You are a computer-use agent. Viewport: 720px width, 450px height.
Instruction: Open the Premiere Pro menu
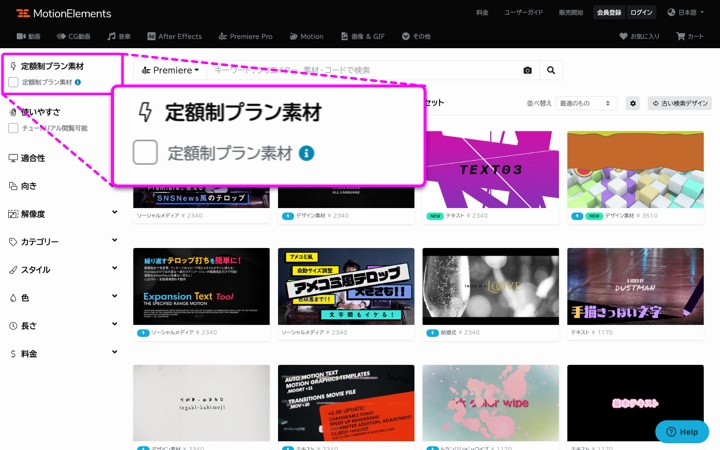pyautogui.click(x=246, y=36)
